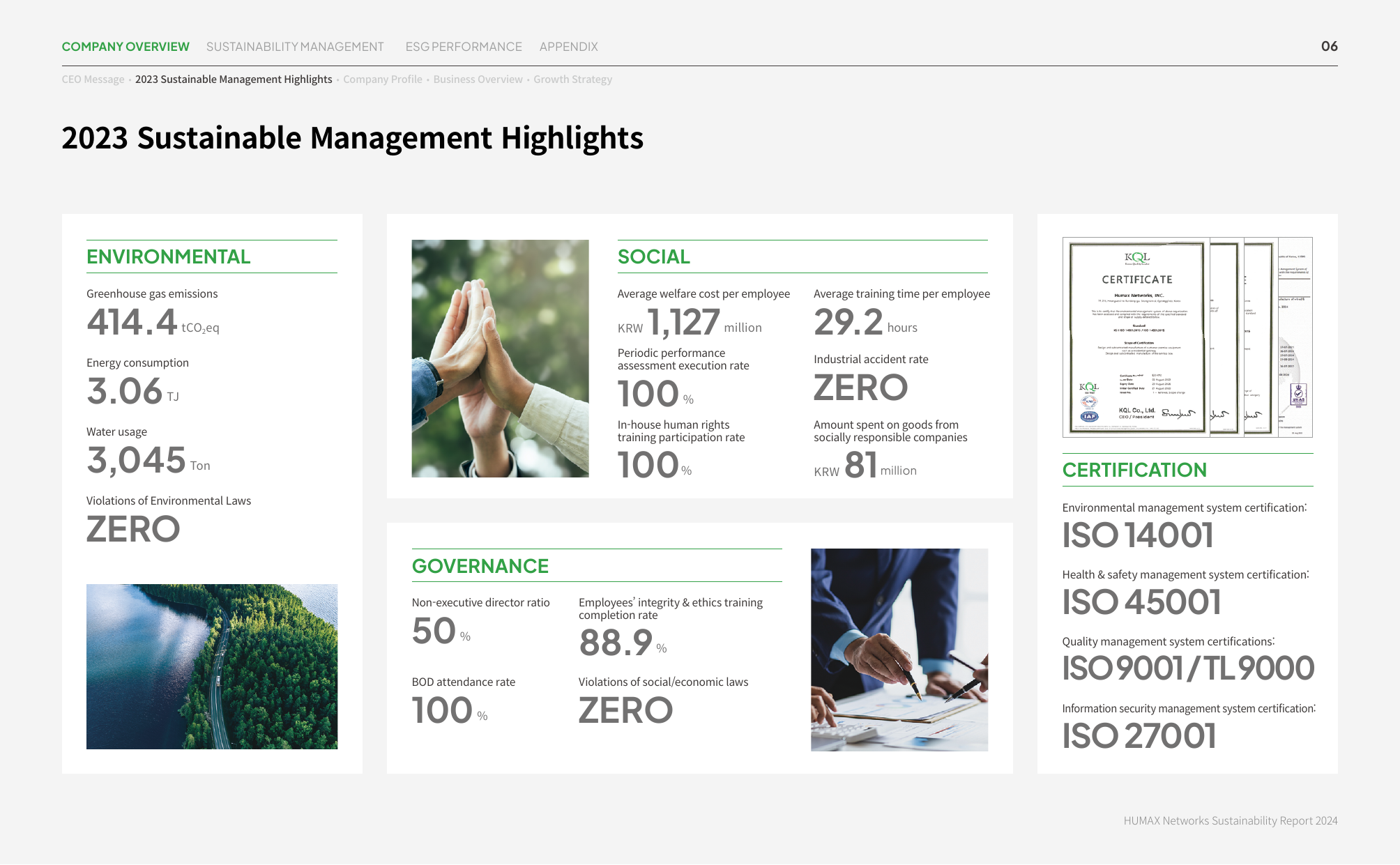Click the GOVERNANCE section heading
Image resolution: width=1400 pixels, height=865 pixels.
[480, 566]
